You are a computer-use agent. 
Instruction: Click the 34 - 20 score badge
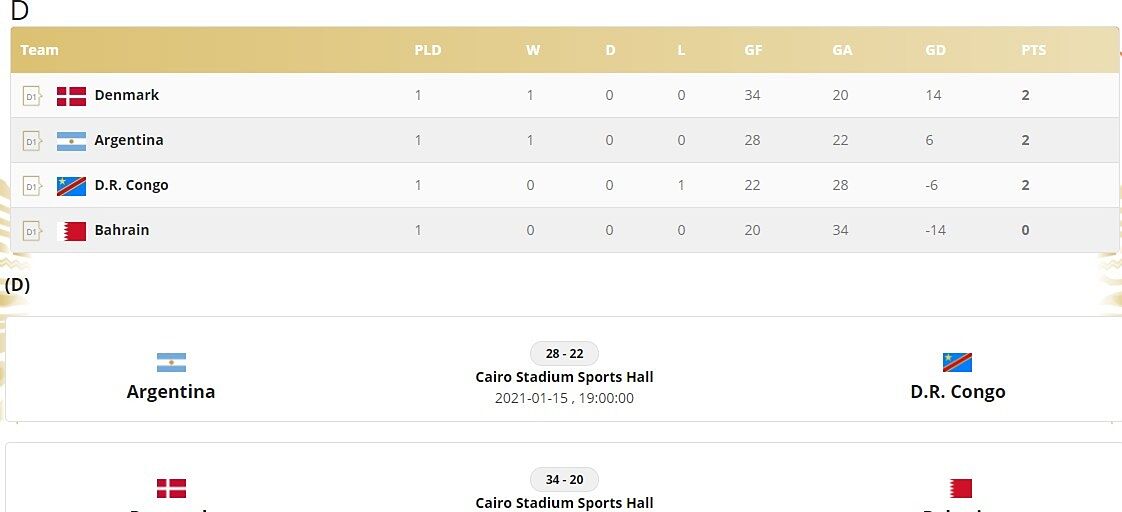coord(564,480)
